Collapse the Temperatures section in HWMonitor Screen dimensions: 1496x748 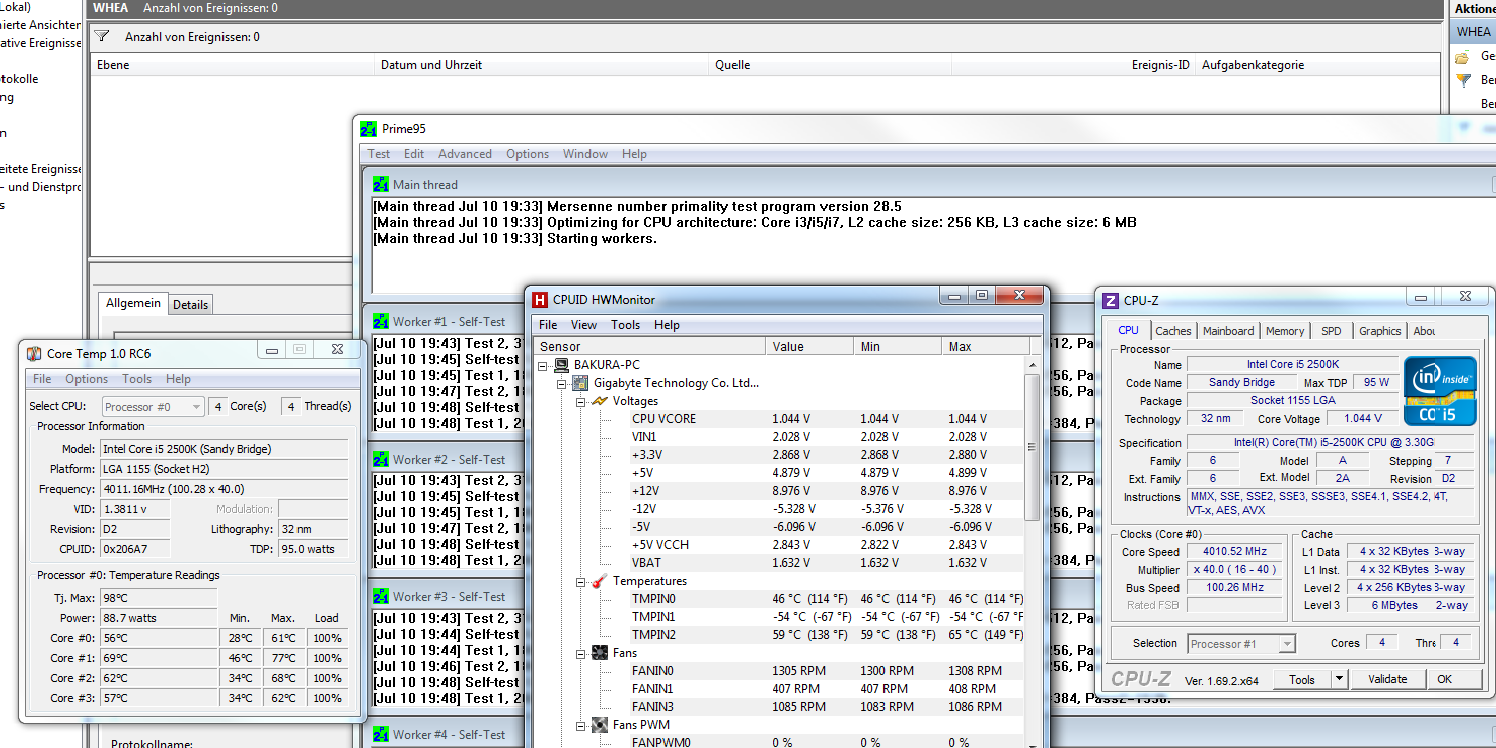coord(581,581)
